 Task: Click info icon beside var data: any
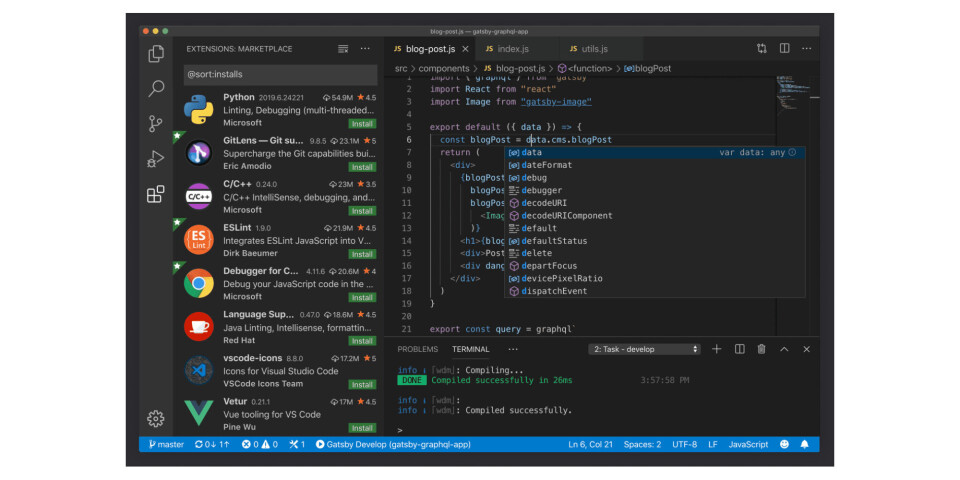(792, 152)
